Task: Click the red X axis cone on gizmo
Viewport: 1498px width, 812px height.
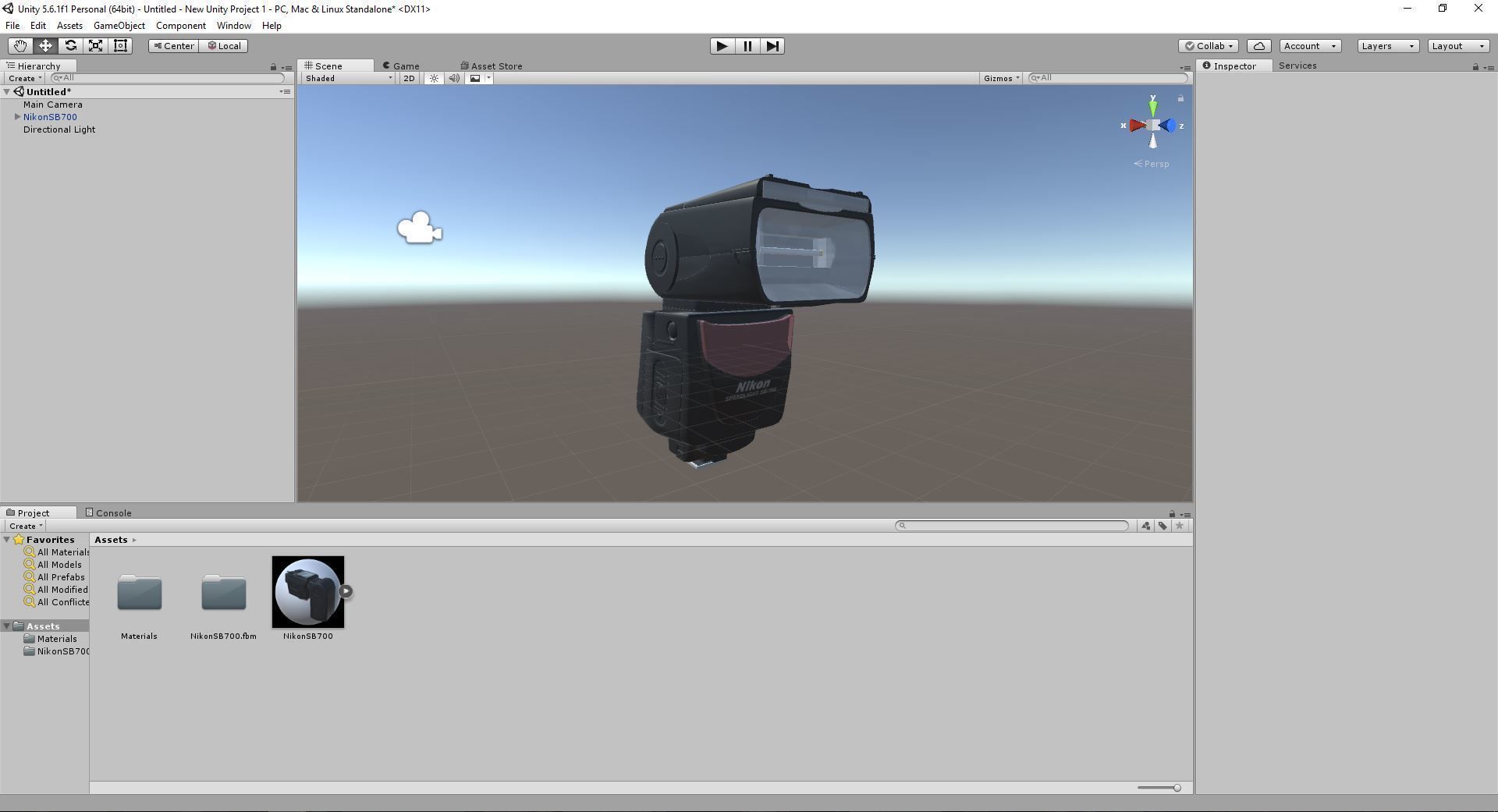Action: click(x=1136, y=126)
